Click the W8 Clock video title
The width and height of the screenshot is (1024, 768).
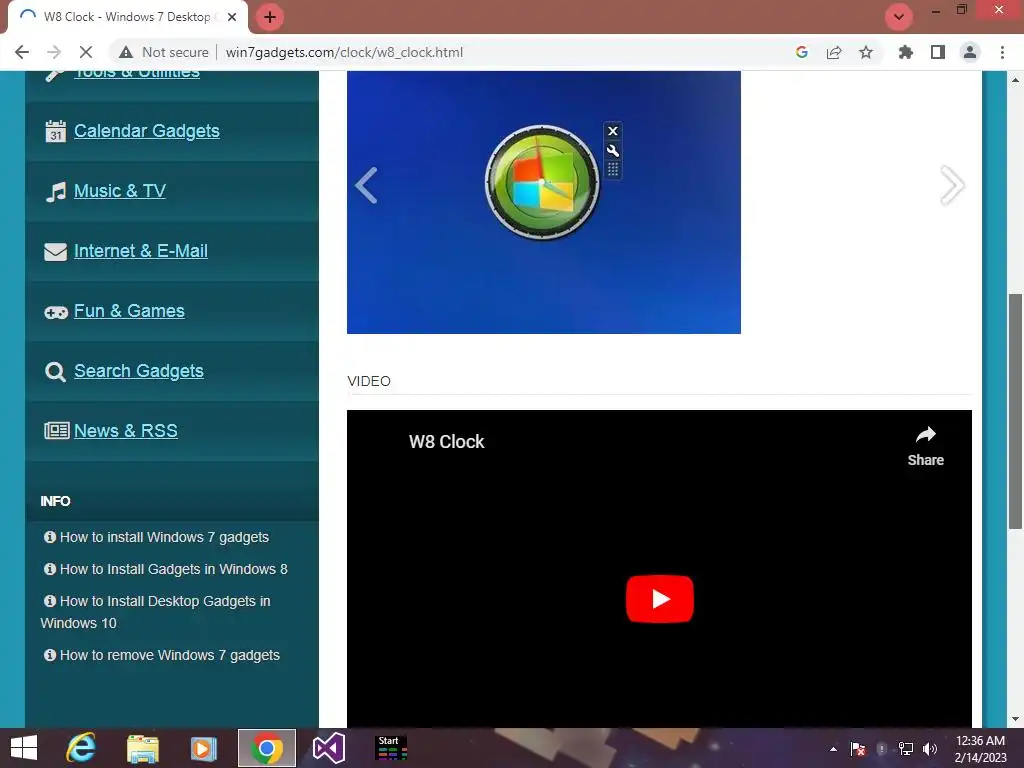447,441
